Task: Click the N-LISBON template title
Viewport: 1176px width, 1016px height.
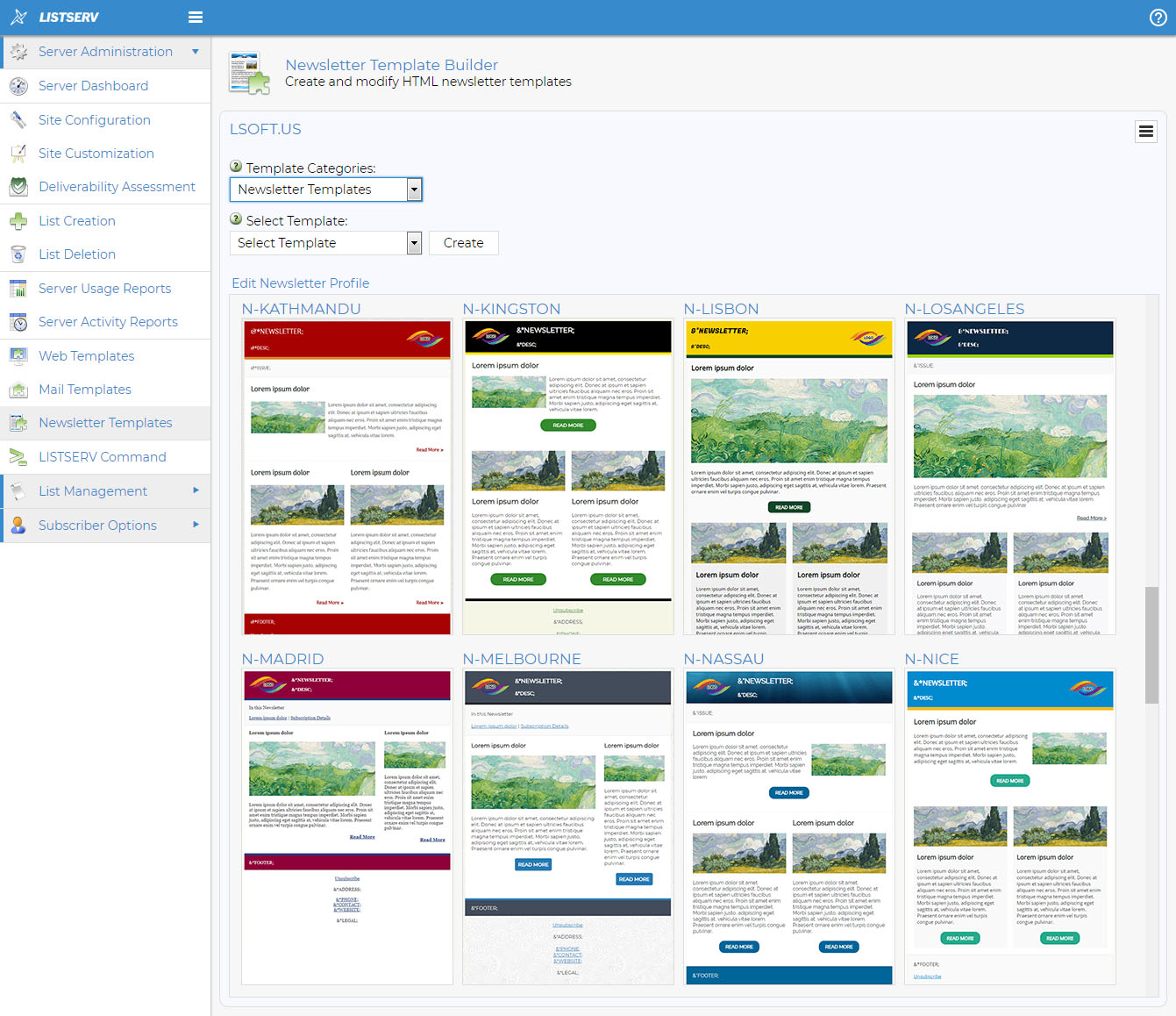Action: (x=722, y=309)
